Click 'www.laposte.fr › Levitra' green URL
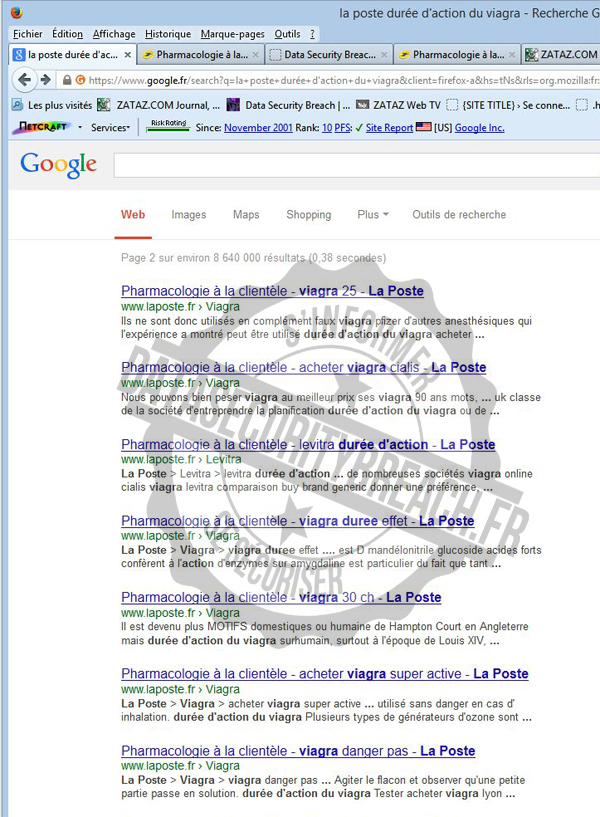This screenshot has width=600, height=817. coord(181,460)
